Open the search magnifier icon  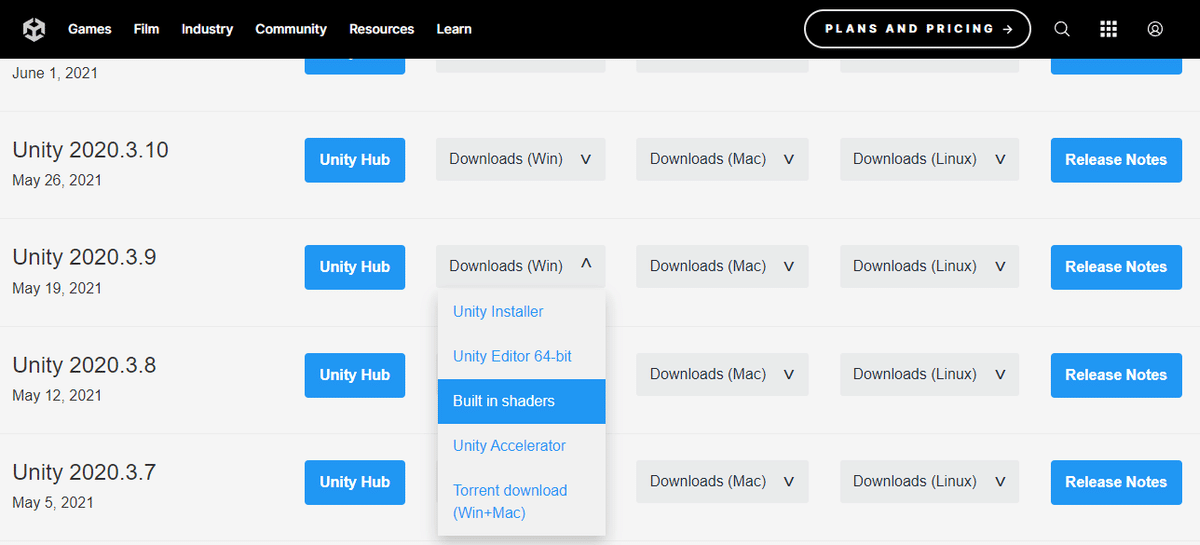click(1062, 29)
